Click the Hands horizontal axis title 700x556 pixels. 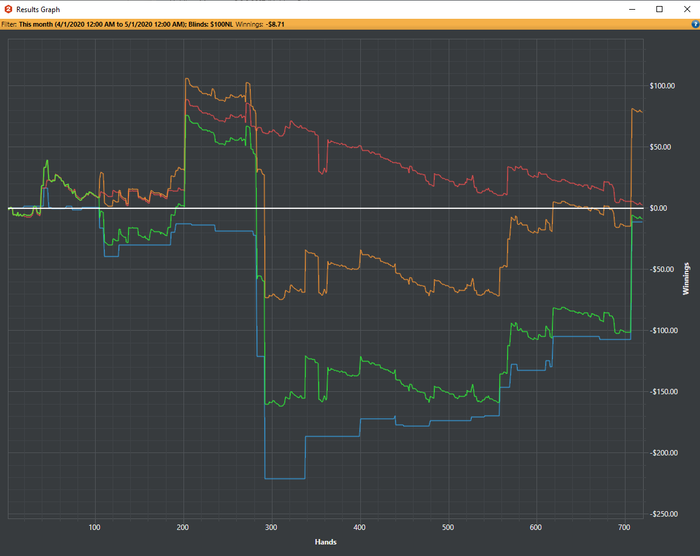point(325,542)
